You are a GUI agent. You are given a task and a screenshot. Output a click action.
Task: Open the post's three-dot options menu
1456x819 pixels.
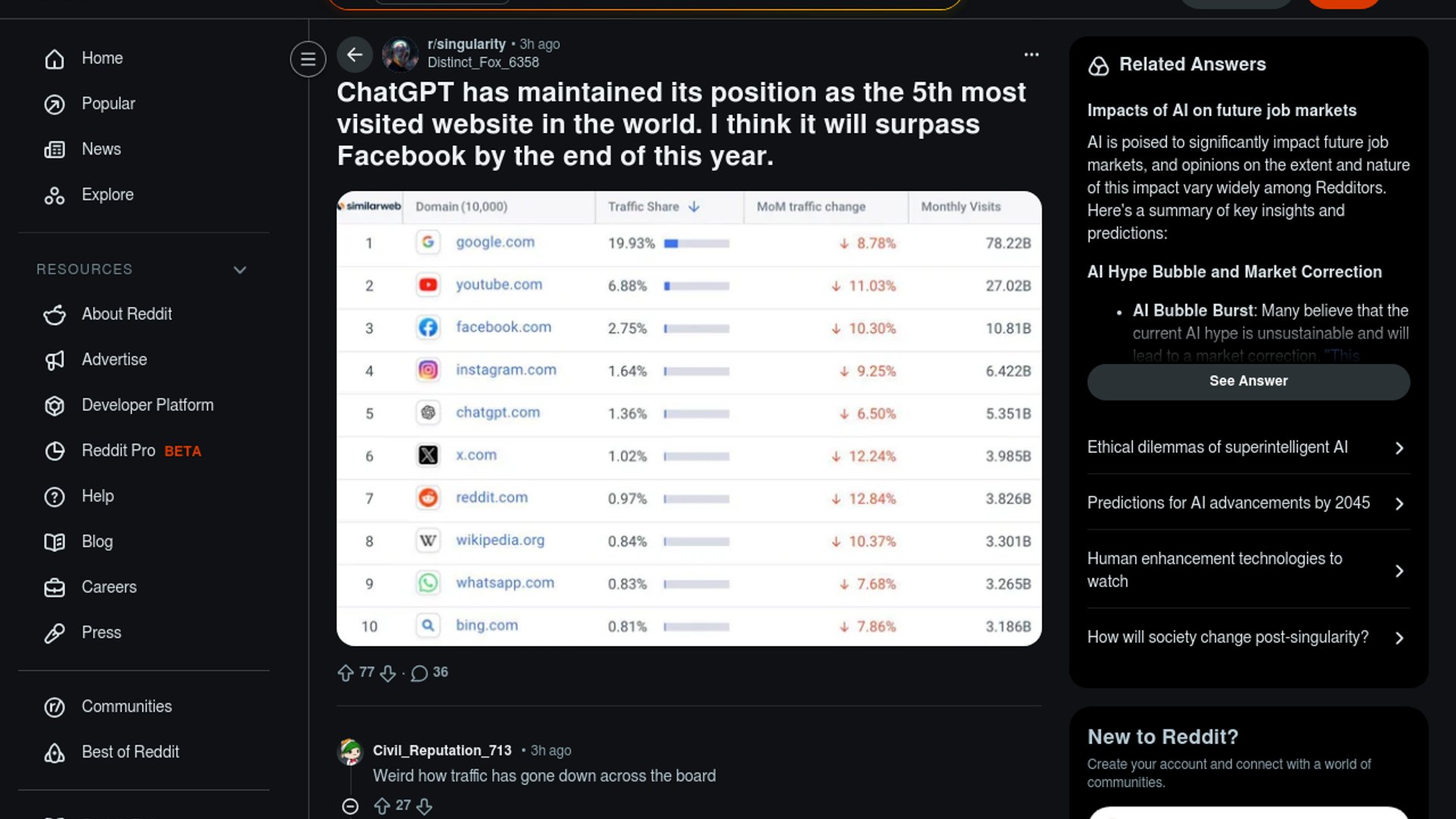pos(1031,55)
